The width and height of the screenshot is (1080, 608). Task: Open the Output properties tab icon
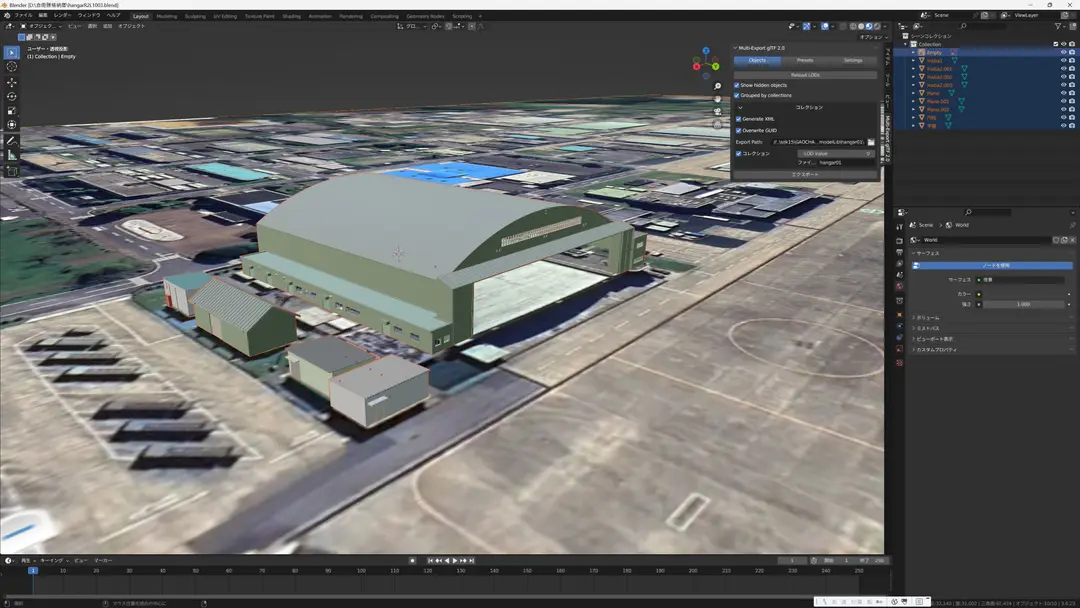pos(900,253)
